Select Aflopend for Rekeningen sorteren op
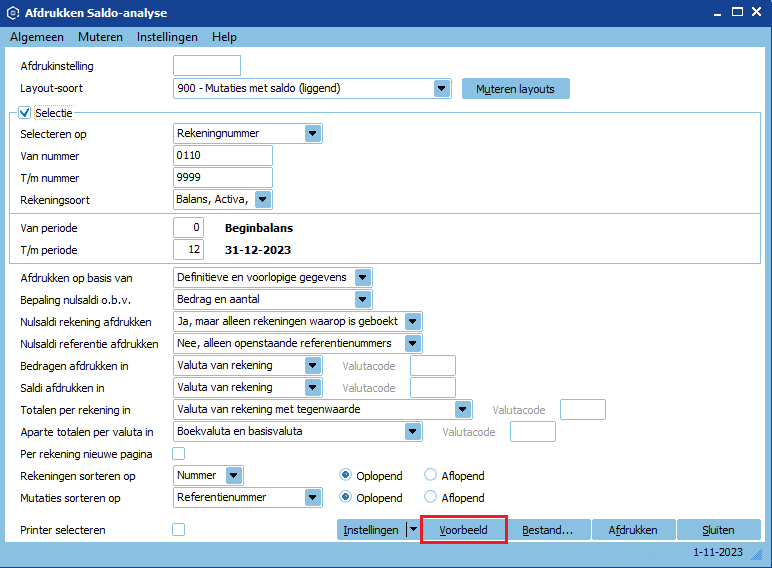This screenshot has height=568, width=772. coord(432,475)
